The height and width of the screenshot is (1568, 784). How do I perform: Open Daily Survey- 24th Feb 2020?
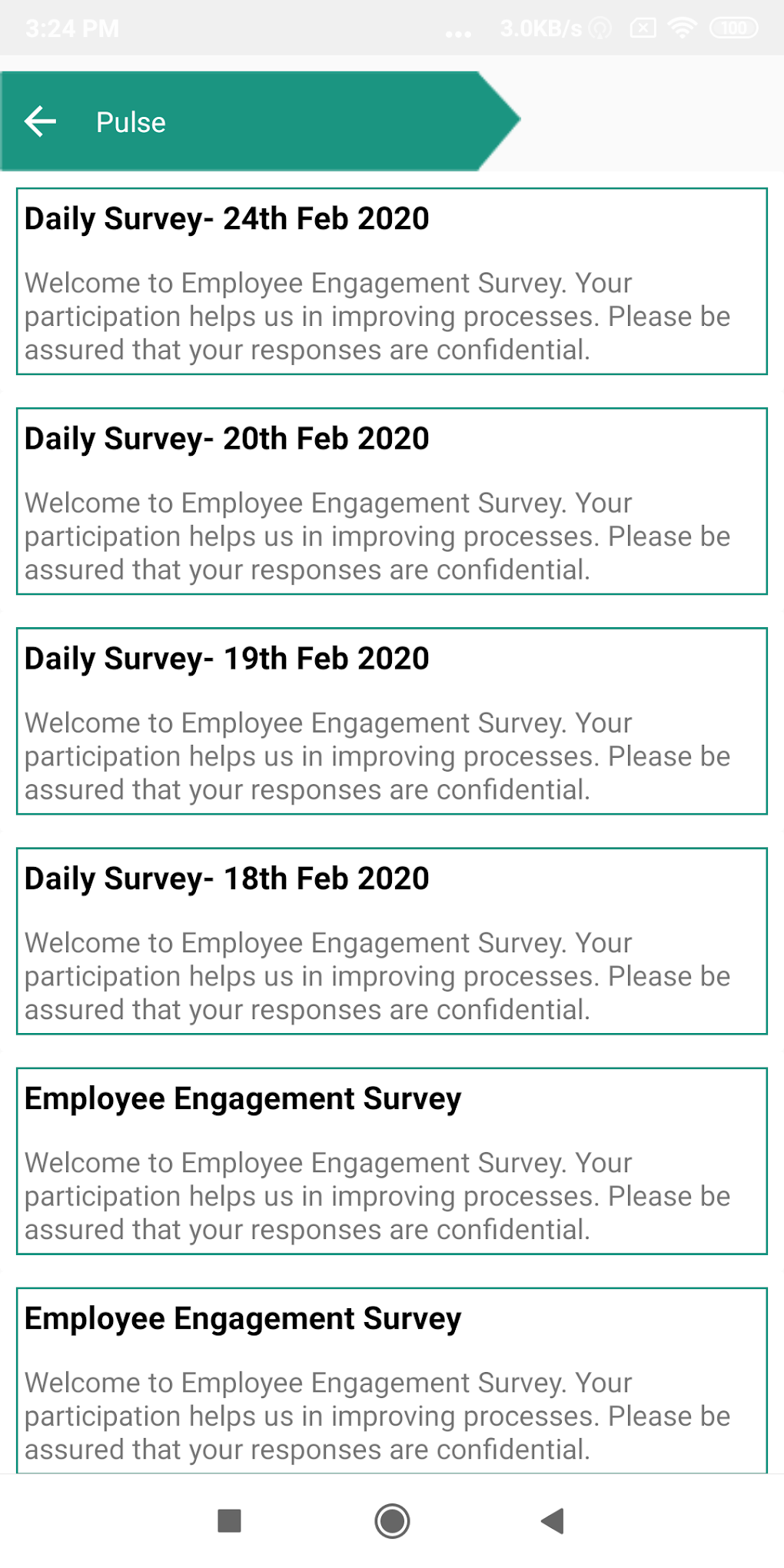tap(227, 219)
